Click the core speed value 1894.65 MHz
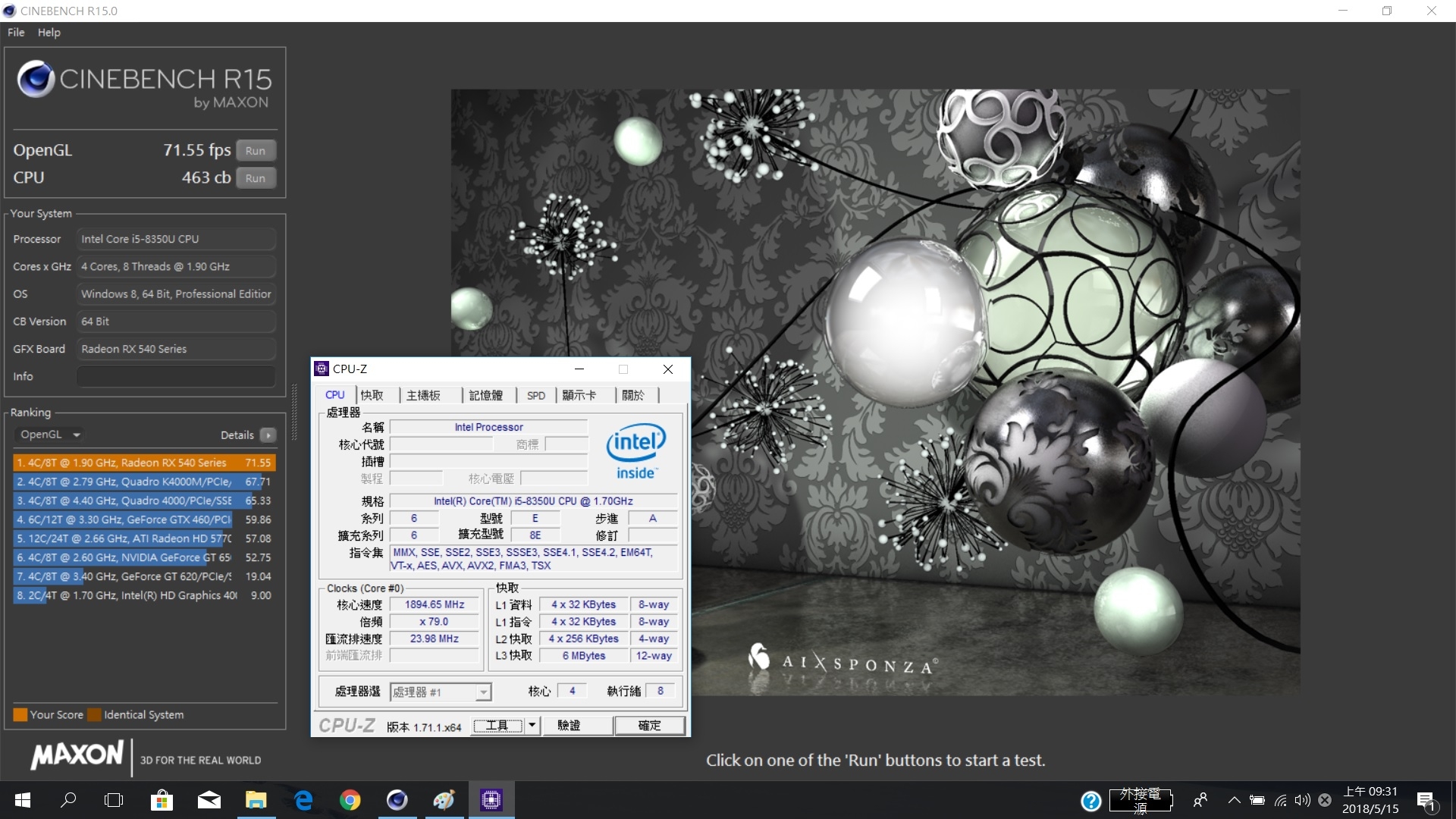Image resolution: width=1456 pixels, height=819 pixels. coord(435,604)
